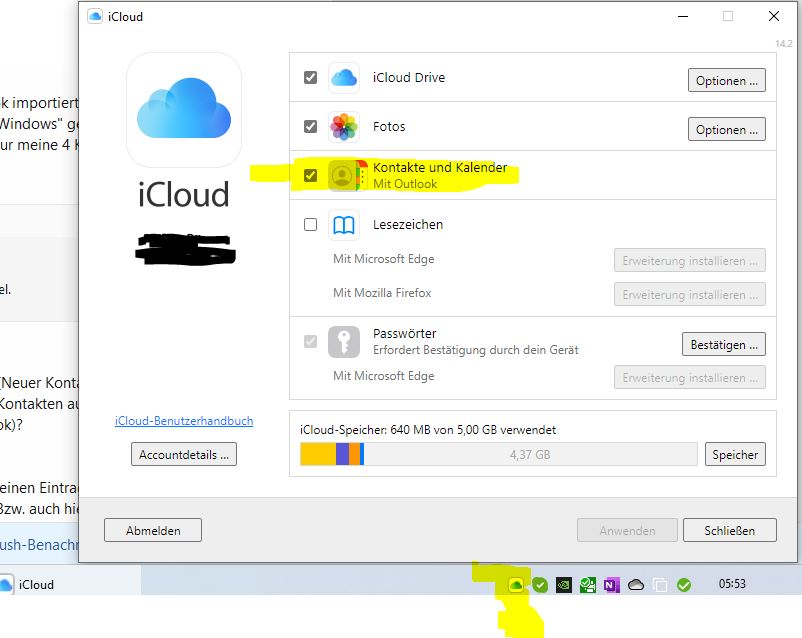
Task: Click the large iCloud logo
Action: (184, 109)
